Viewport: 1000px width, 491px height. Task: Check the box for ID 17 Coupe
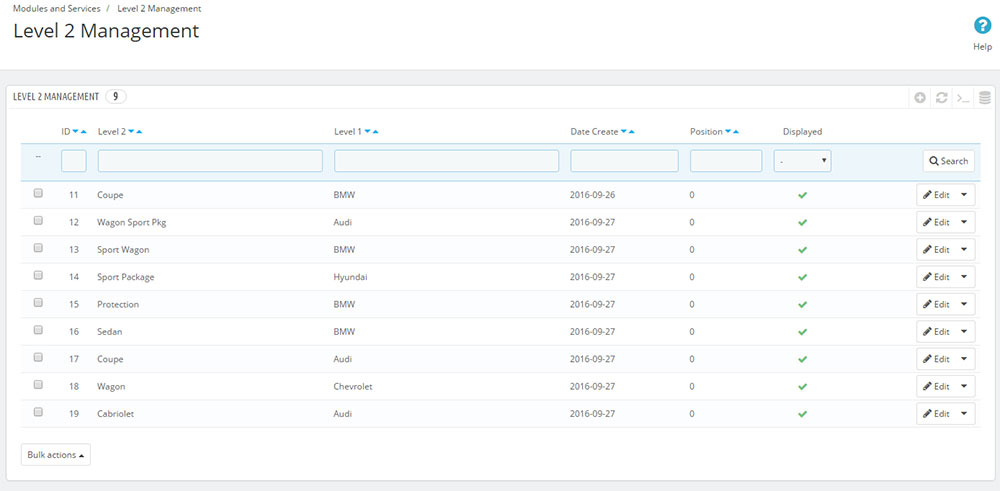(38, 357)
